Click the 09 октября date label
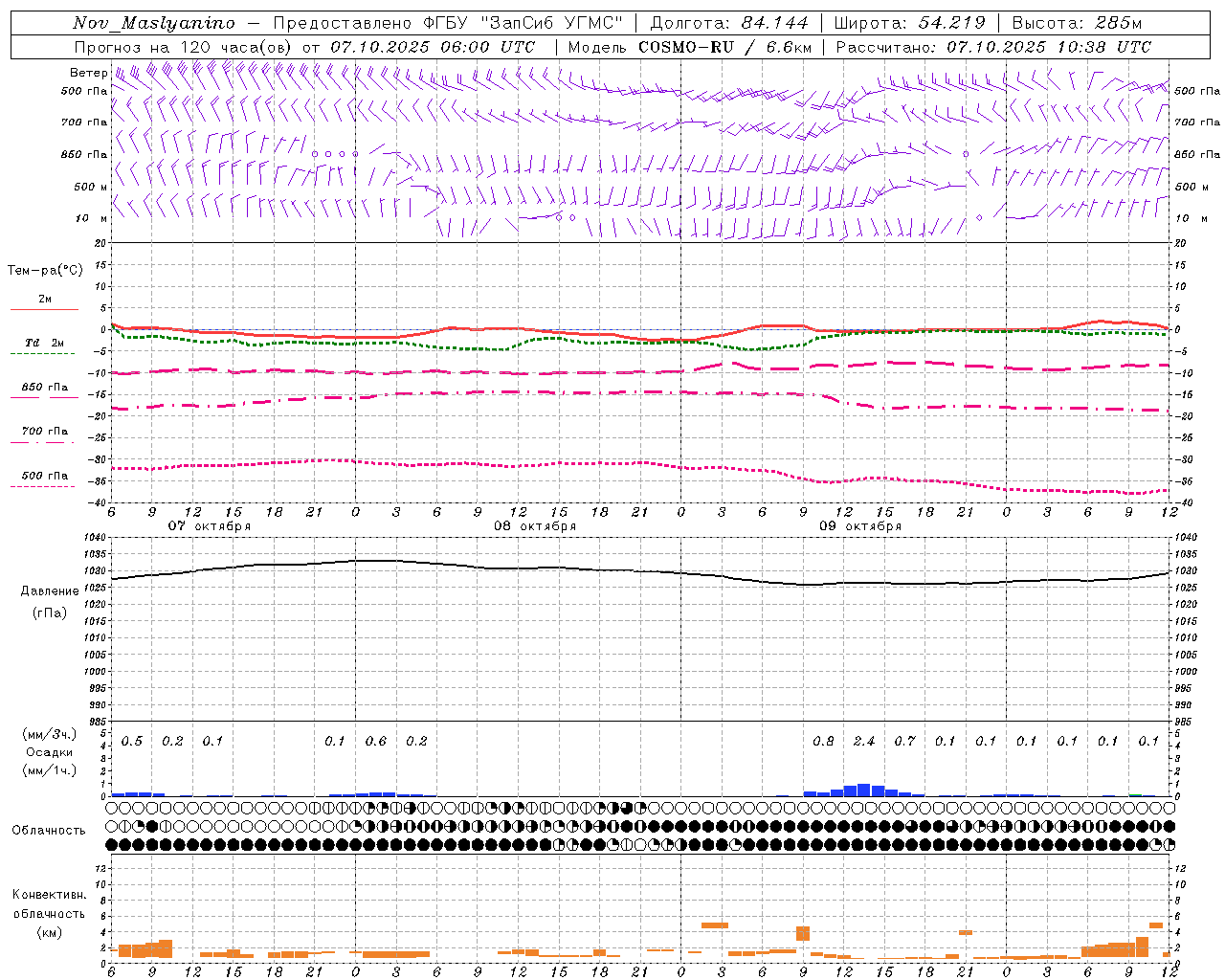The image size is (1225, 980). pos(860,525)
